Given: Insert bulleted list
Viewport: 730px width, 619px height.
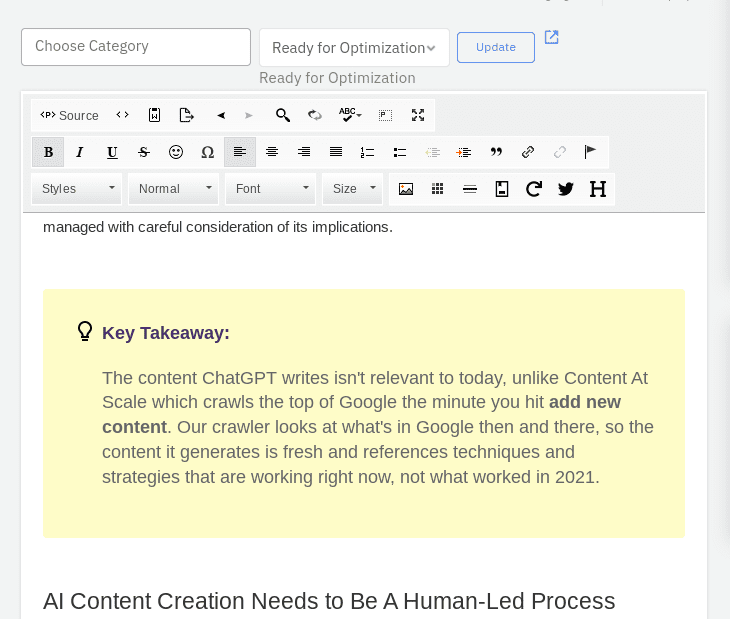Looking at the screenshot, I should (400, 152).
